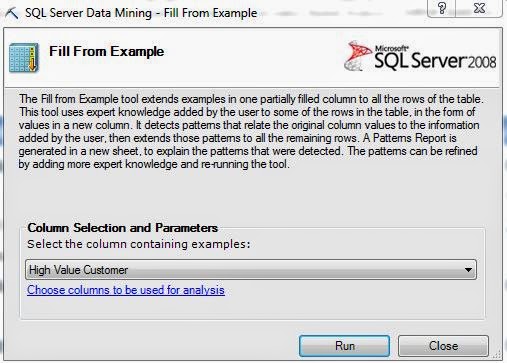Viewport: 507px width, 363px height.
Task: Click the small Microsoft wordmark above SQL Server
Action: tap(392, 49)
